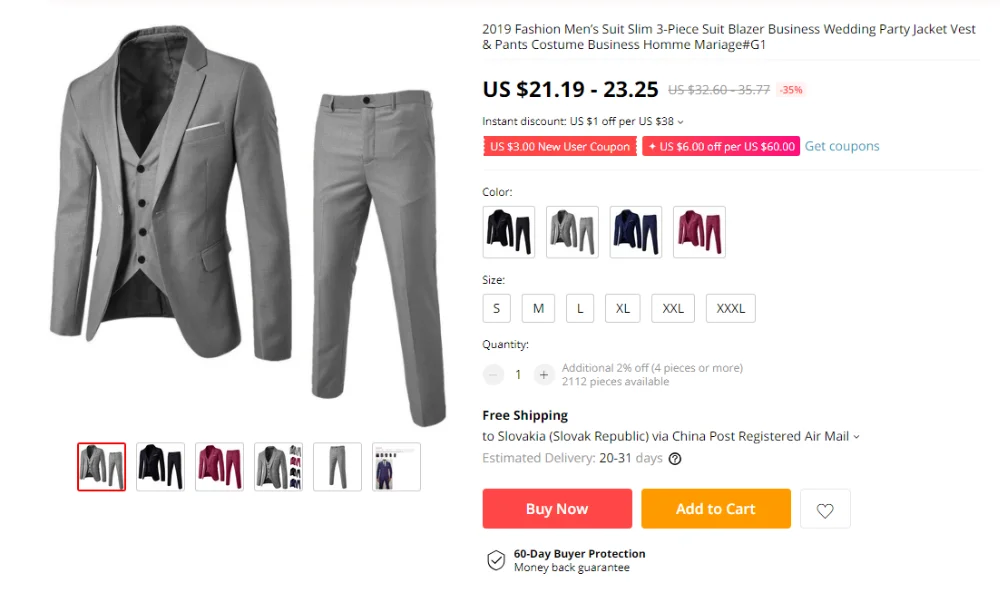
Task: Select the burgundy red suit color
Action: (699, 232)
